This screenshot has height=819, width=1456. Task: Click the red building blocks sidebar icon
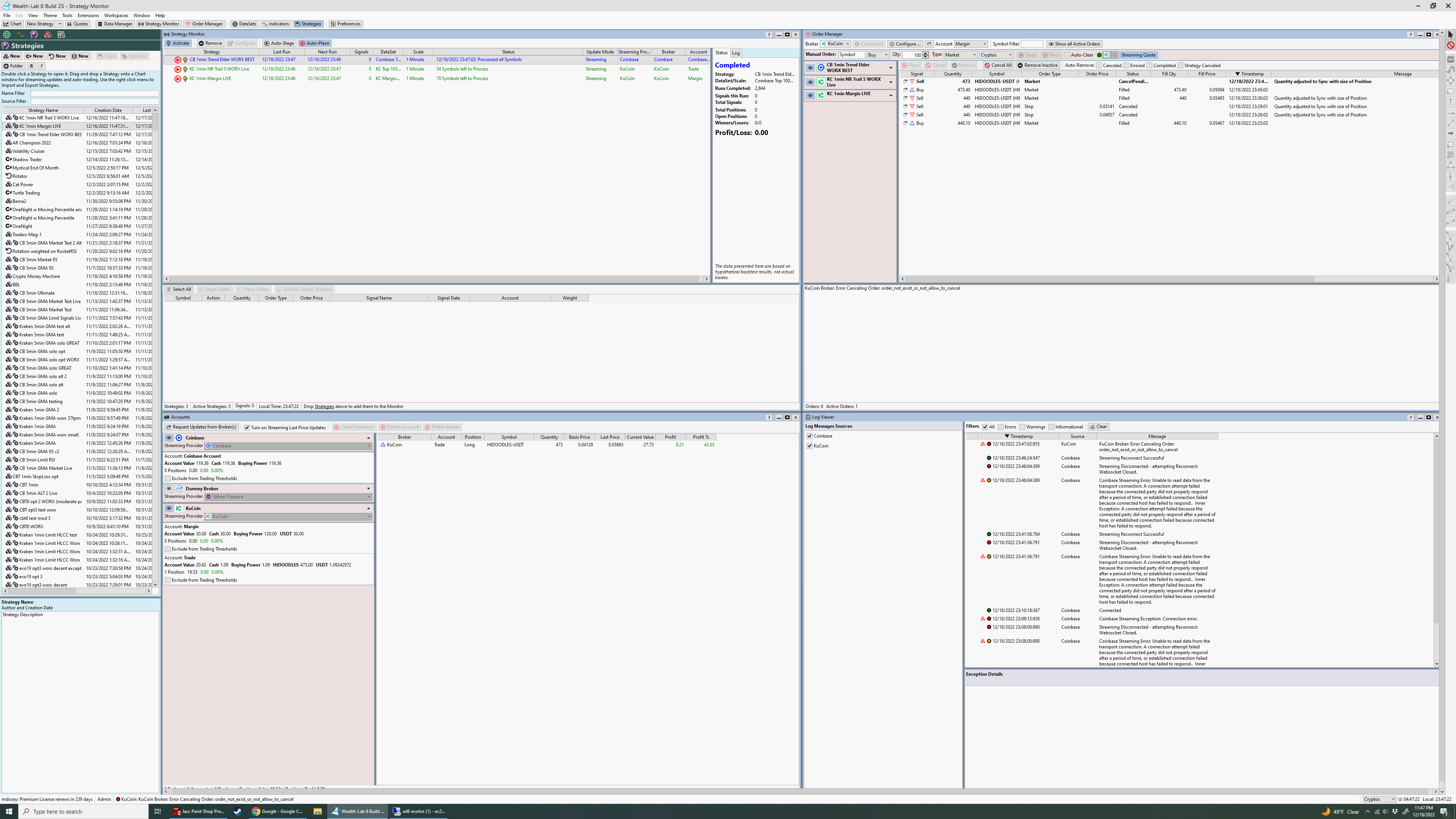[47, 35]
